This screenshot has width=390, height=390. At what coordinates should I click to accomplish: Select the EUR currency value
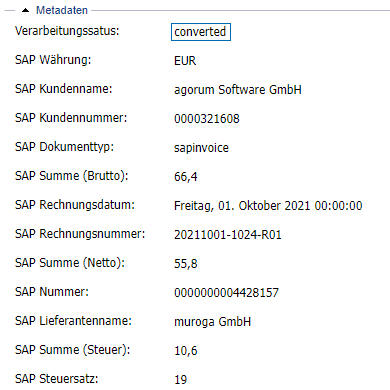click(185, 61)
